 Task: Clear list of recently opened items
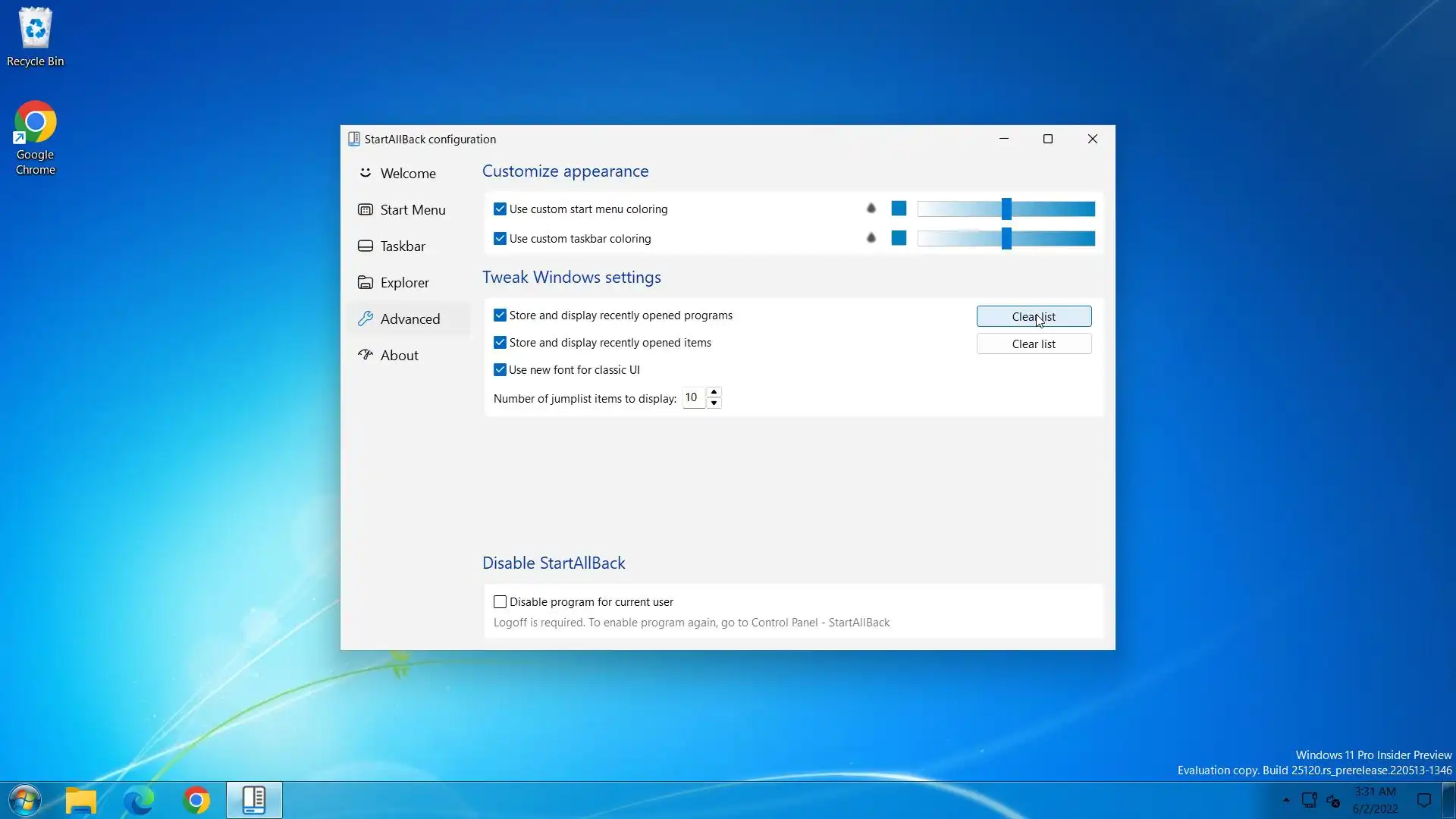click(x=1034, y=344)
